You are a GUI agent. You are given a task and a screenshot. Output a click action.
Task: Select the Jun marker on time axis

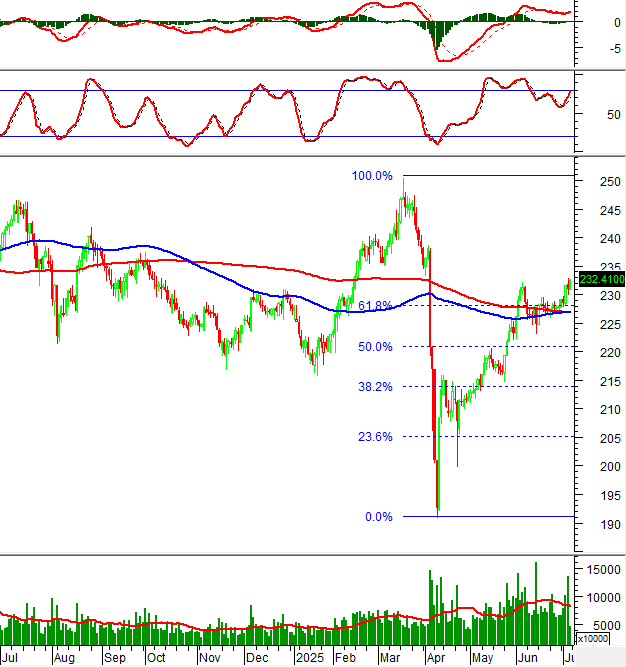click(x=524, y=659)
